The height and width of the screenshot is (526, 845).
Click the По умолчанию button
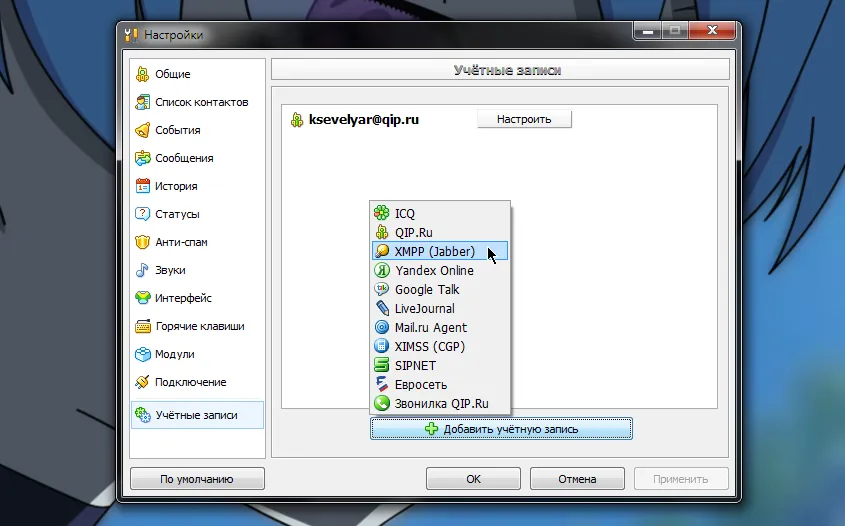coord(197,479)
